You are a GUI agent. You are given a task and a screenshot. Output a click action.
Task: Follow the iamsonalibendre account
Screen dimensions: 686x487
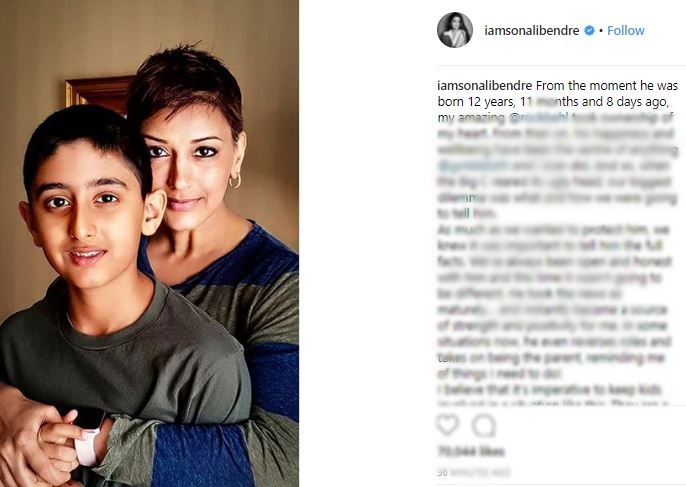click(626, 30)
